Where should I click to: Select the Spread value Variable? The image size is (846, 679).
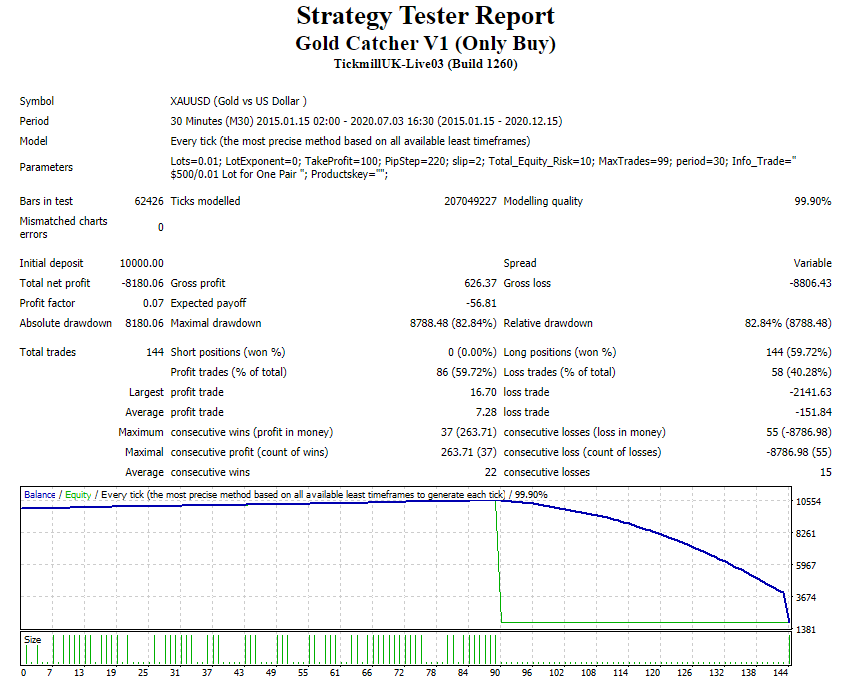pyautogui.click(x=812, y=263)
